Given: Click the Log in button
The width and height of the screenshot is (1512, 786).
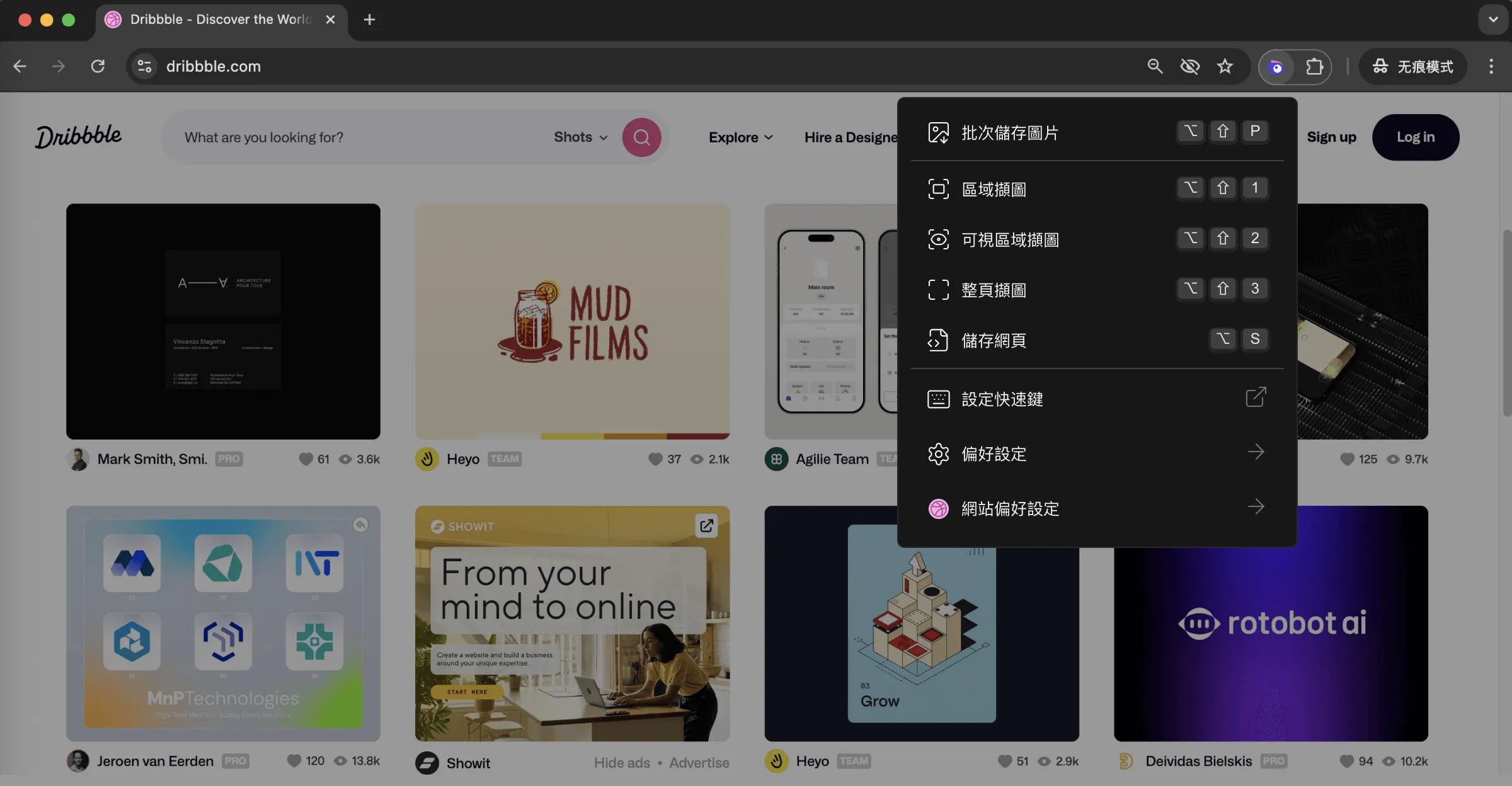Looking at the screenshot, I should point(1416,137).
